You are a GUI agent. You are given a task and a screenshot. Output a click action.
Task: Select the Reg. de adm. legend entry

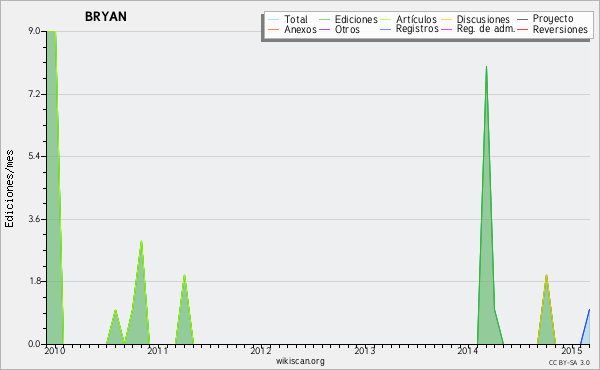pyautogui.click(x=478, y=29)
